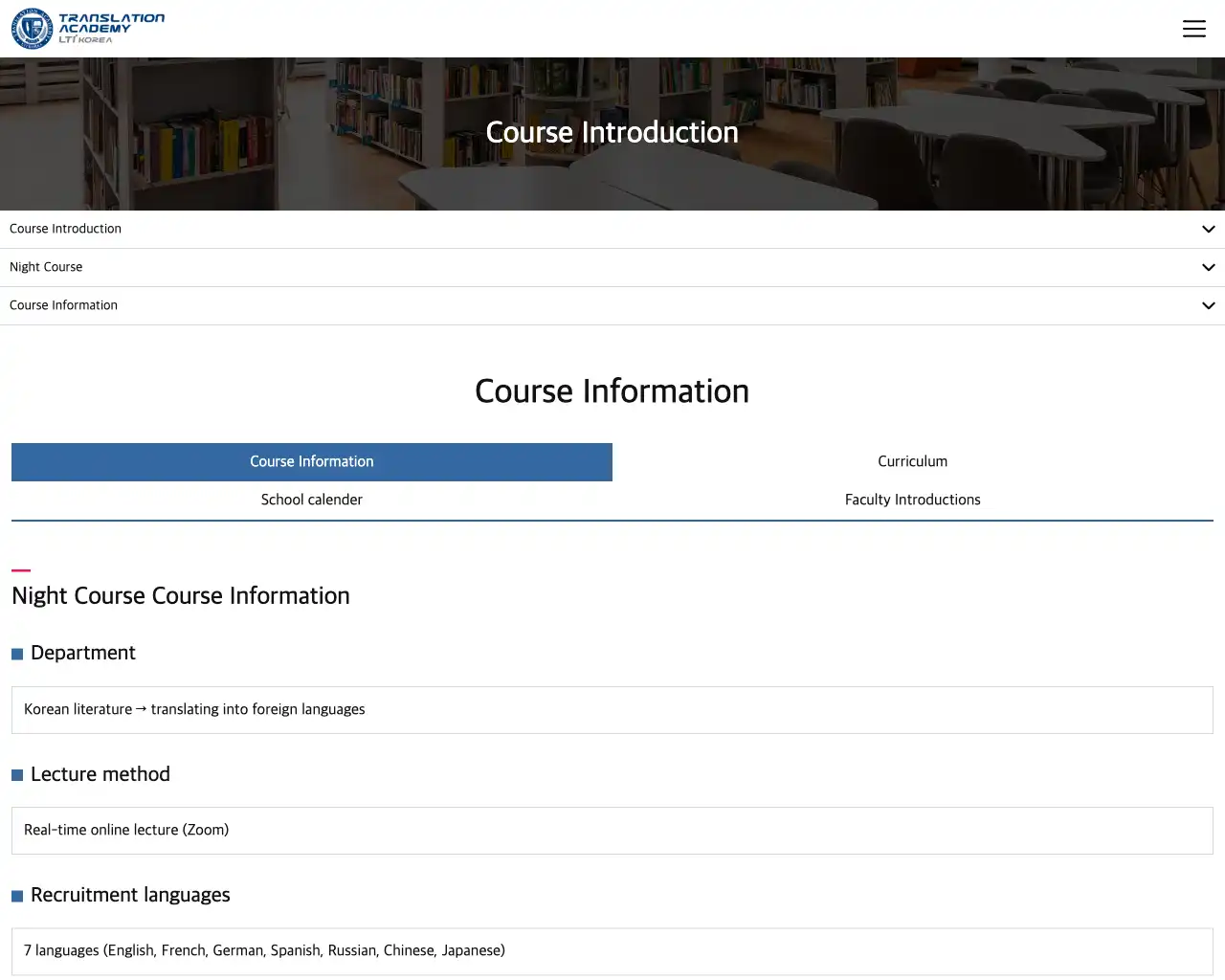Go to the Faculty Introductions tab
This screenshot has height=980, width=1225.
tap(912, 500)
